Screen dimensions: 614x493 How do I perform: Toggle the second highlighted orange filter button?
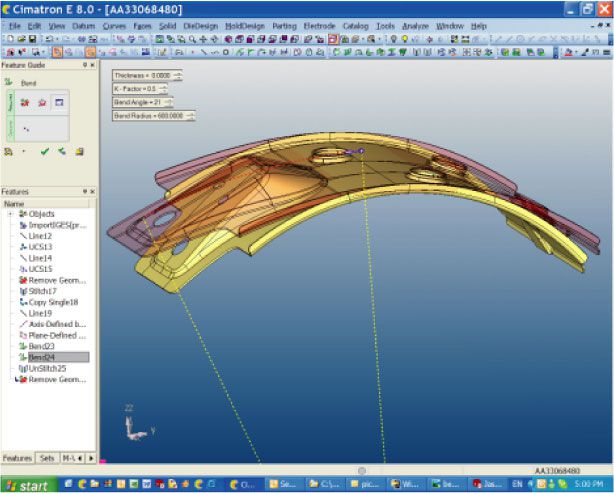90,52
